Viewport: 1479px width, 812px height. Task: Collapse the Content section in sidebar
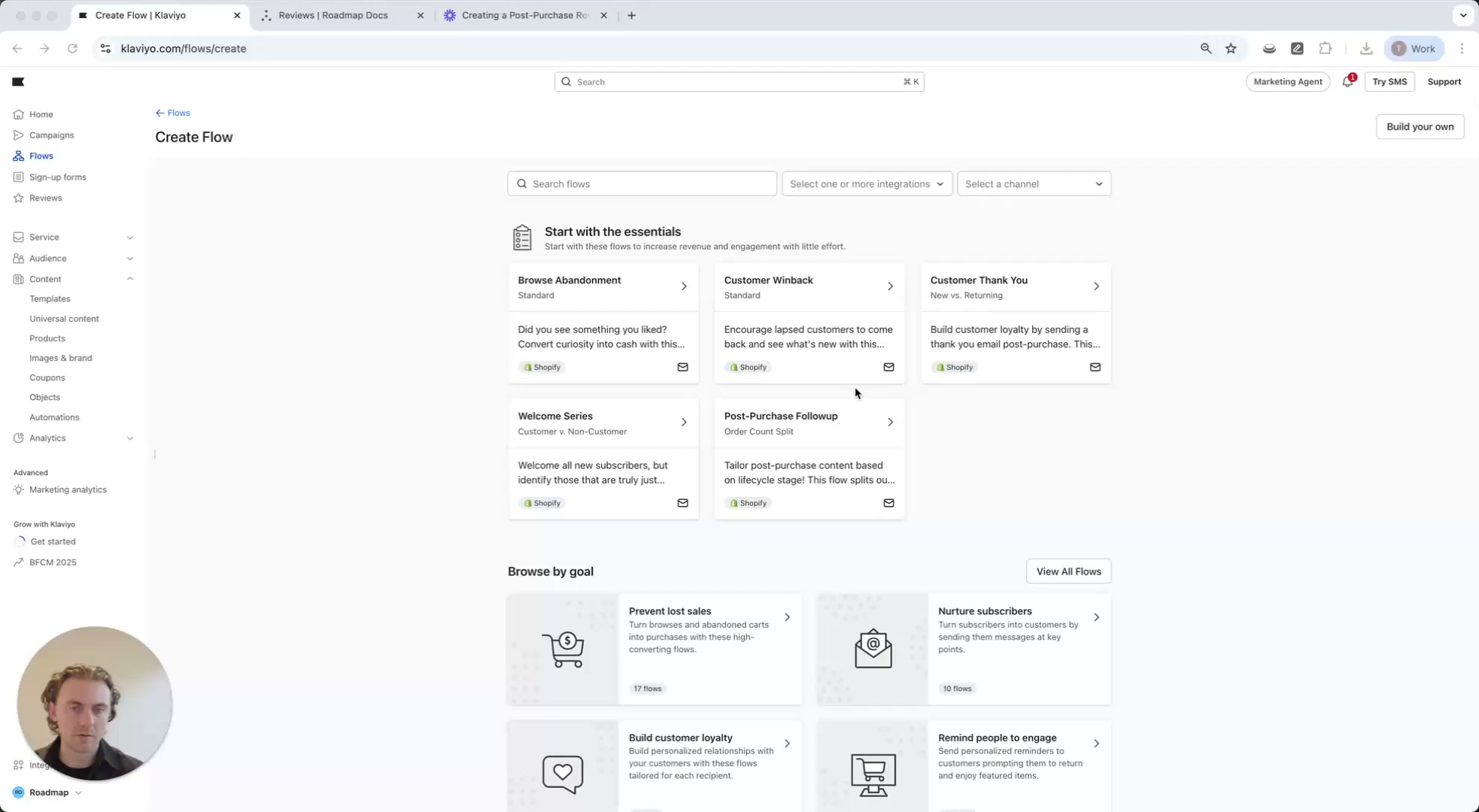click(x=130, y=278)
